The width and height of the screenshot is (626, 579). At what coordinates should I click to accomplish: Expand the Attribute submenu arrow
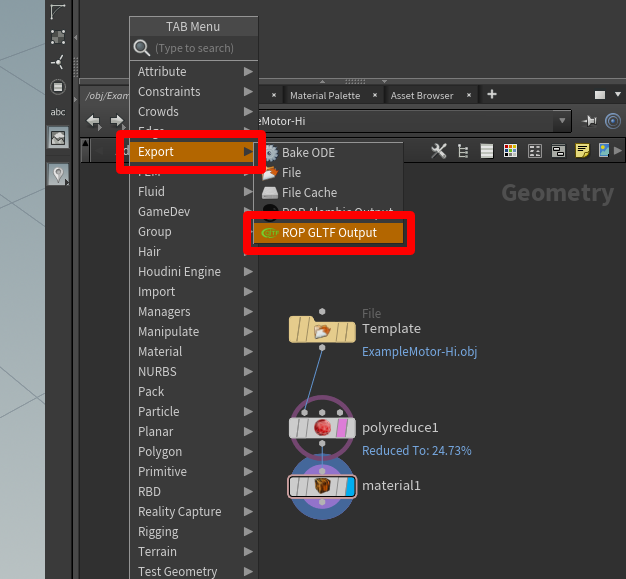pos(247,72)
